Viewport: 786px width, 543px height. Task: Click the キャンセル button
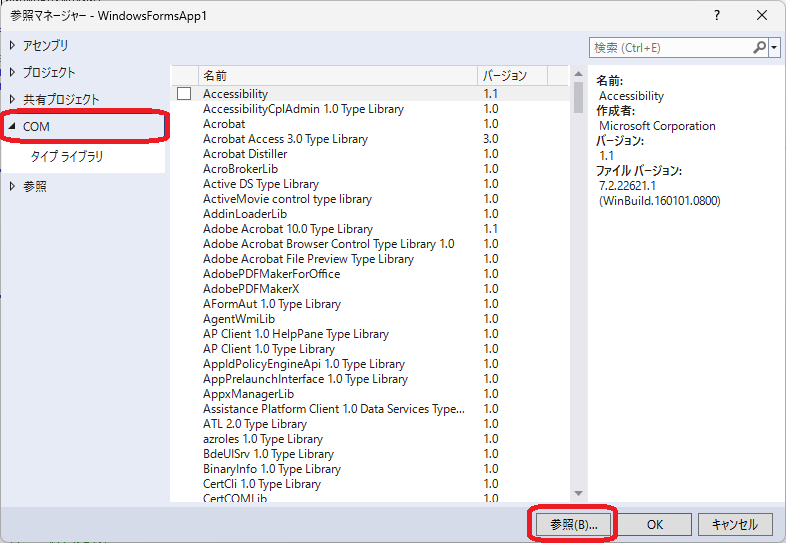point(734,524)
